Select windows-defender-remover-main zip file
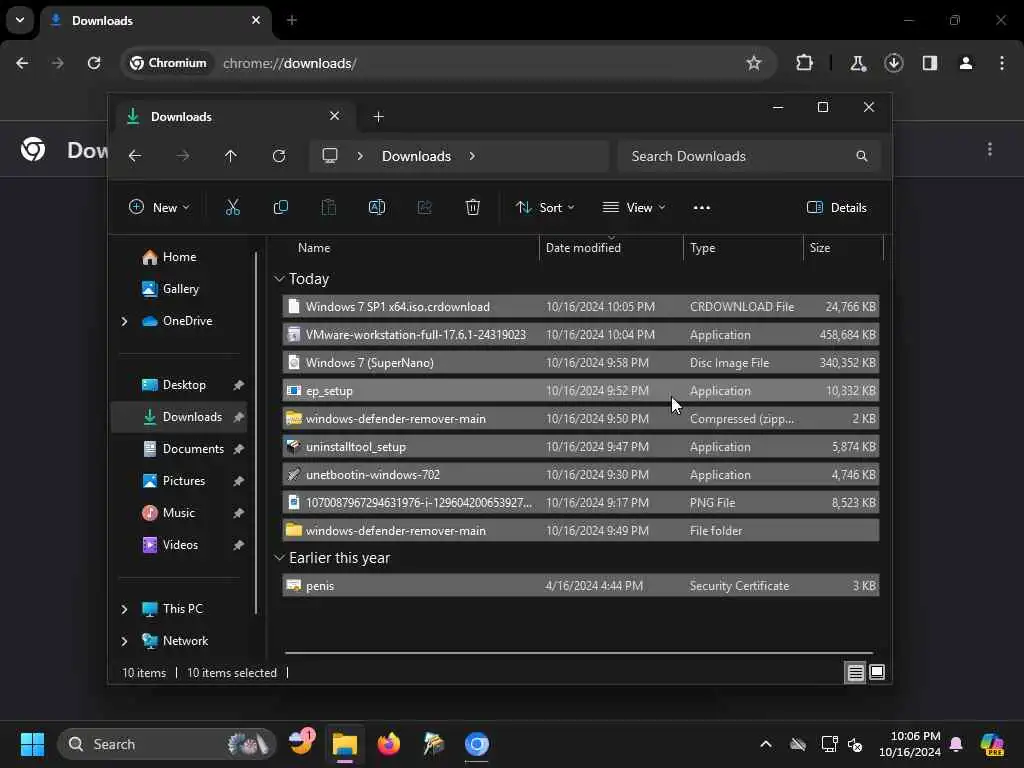The height and width of the screenshot is (768, 1024). 581,419
